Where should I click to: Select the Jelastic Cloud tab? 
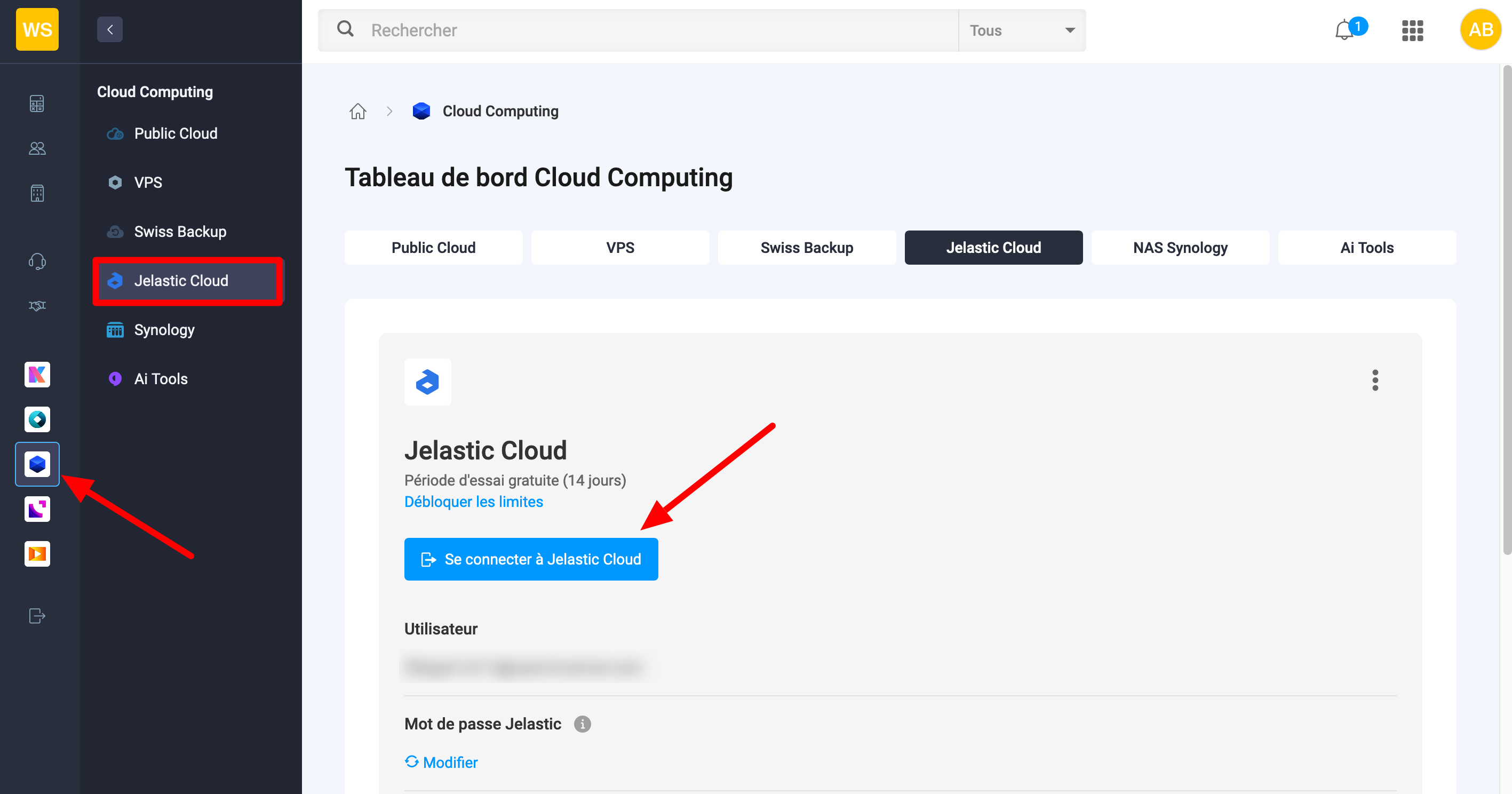click(x=993, y=248)
